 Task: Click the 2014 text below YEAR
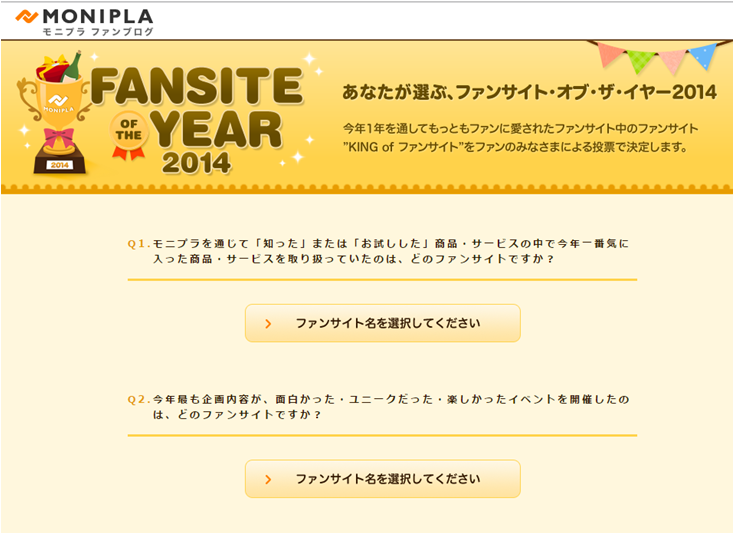point(197,163)
